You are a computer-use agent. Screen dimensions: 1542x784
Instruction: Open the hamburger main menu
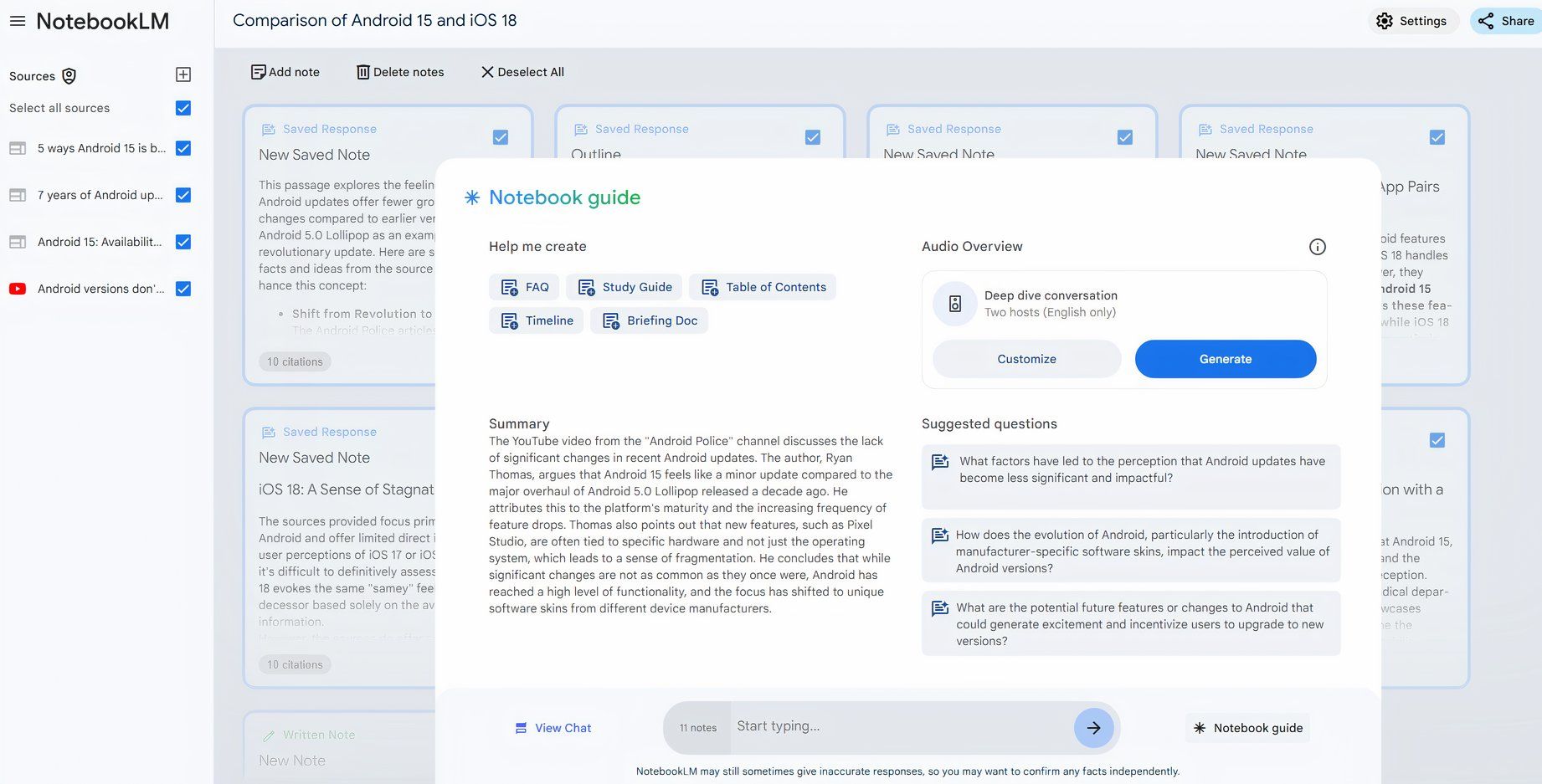(x=18, y=21)
